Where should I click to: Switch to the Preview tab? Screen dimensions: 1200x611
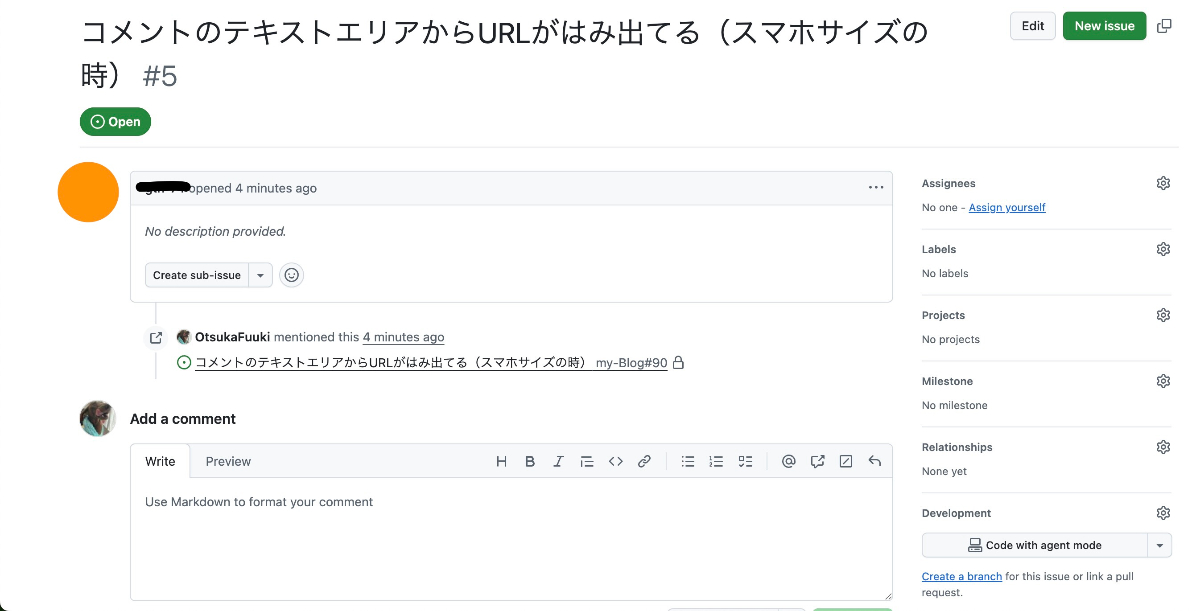pyautogui.click(x=228, y=462)
